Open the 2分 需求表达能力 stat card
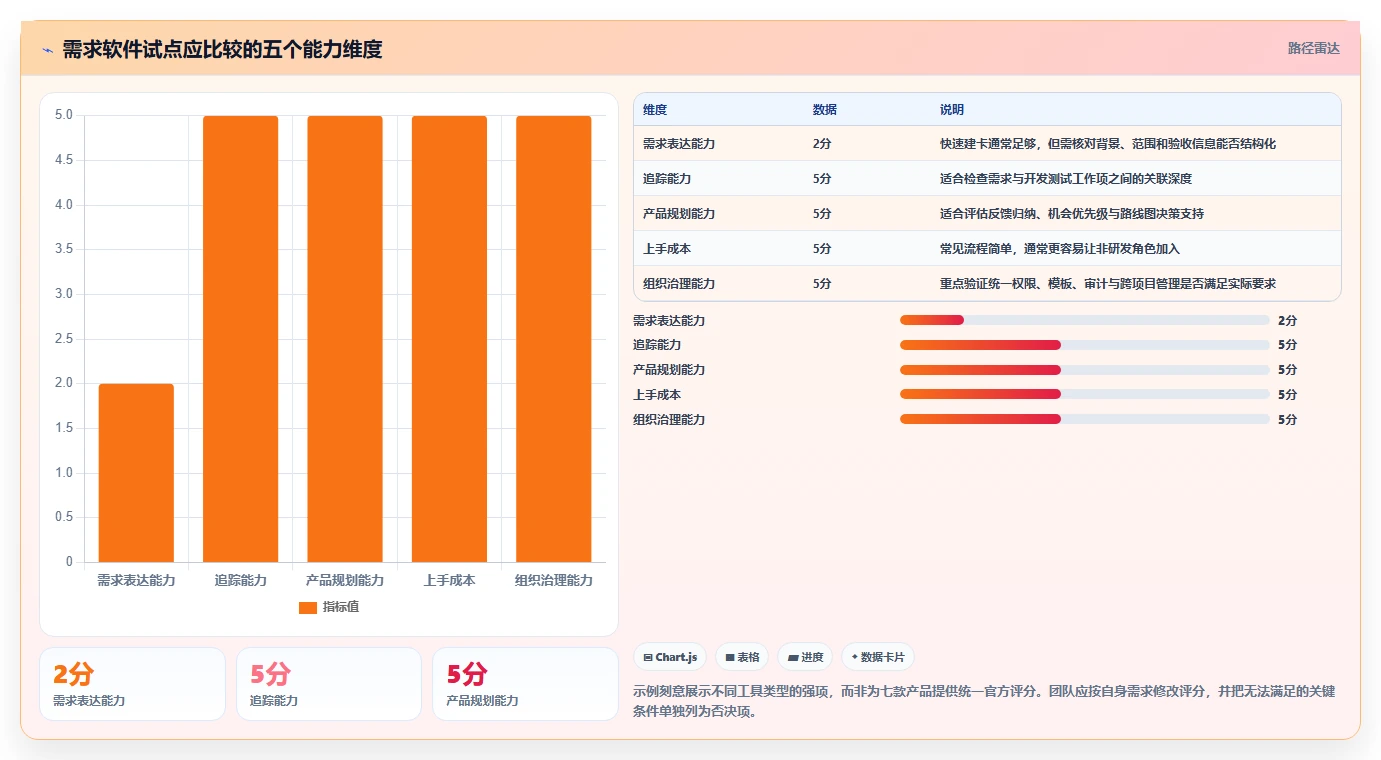 [x=132, y=684]
